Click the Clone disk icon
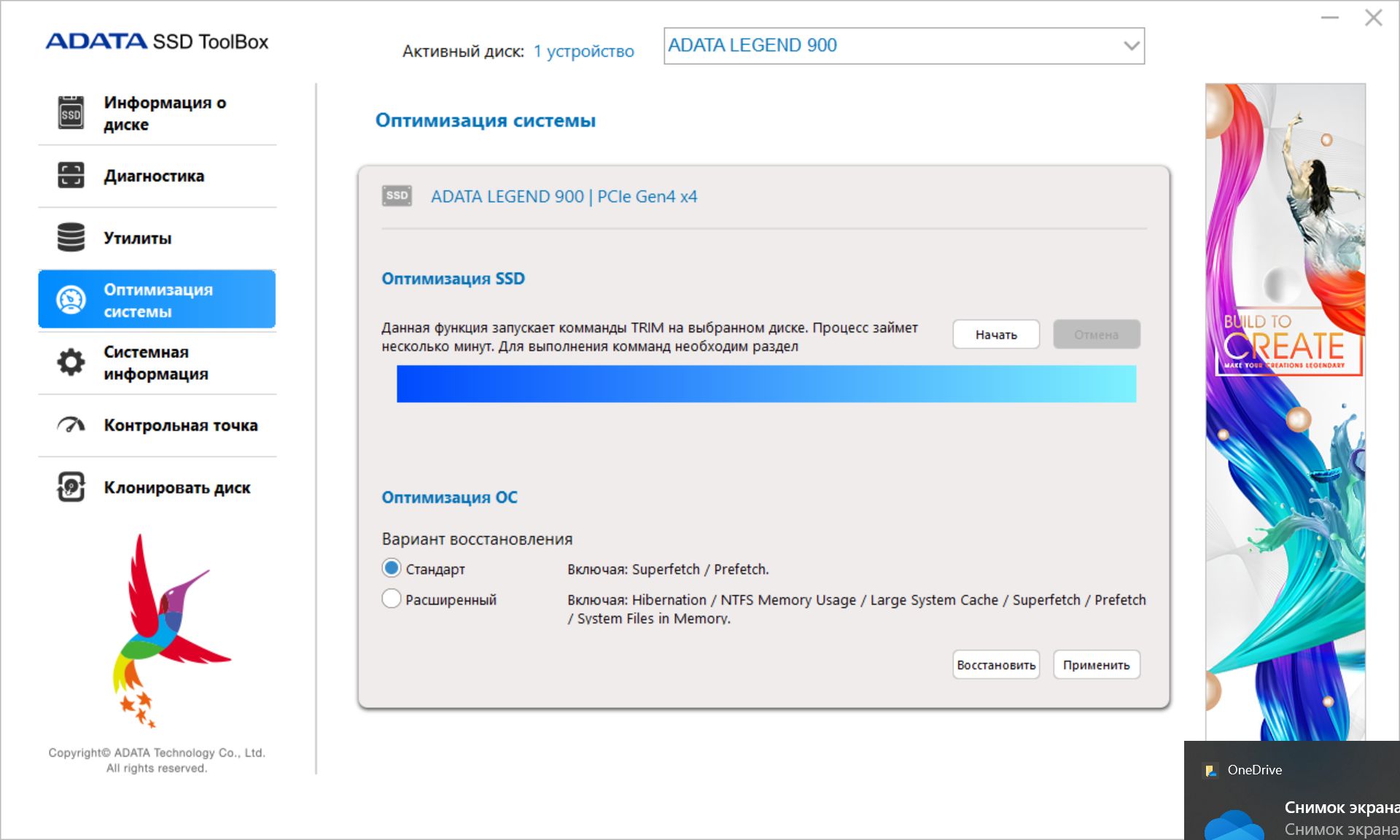 pos(71,487)
